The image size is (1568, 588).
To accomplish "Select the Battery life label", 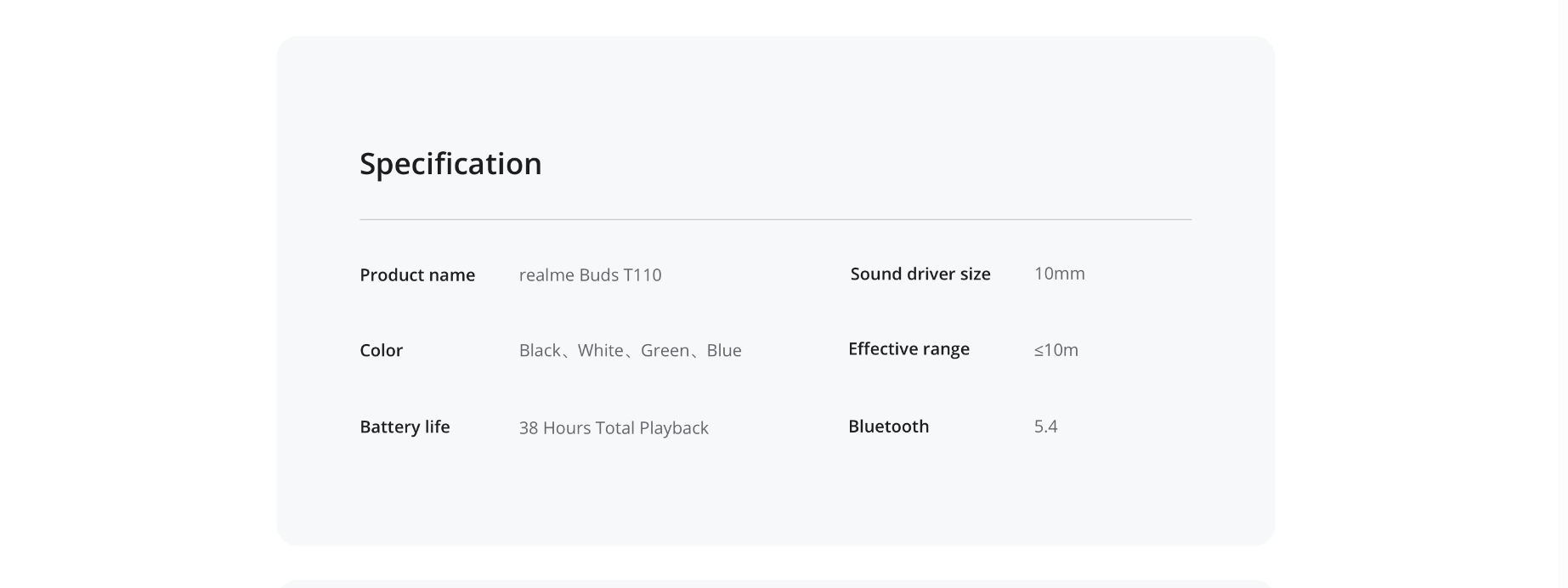I will pyautogui.click(x=405, y=427).
